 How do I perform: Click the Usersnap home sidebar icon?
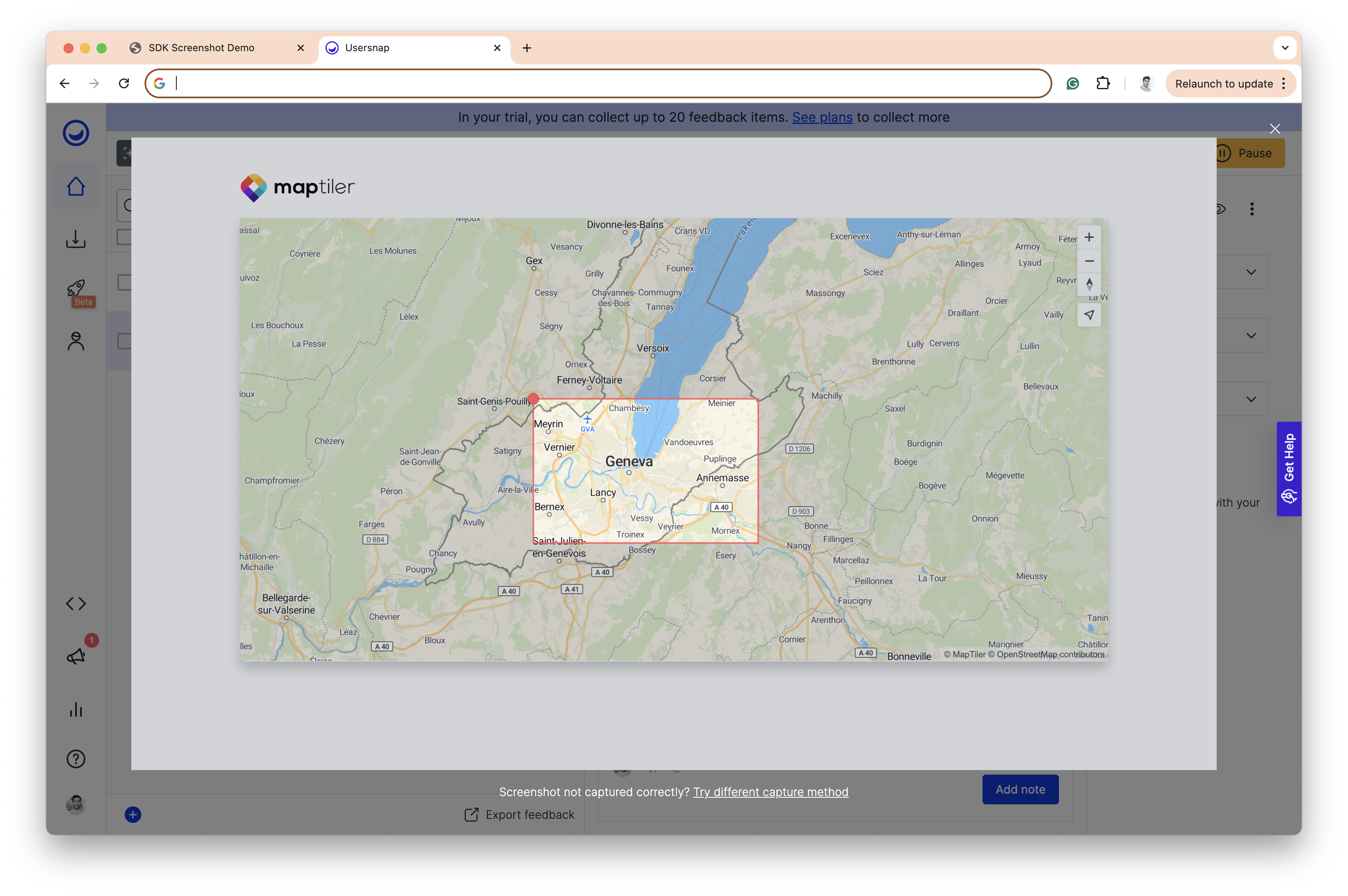point(76,186)
